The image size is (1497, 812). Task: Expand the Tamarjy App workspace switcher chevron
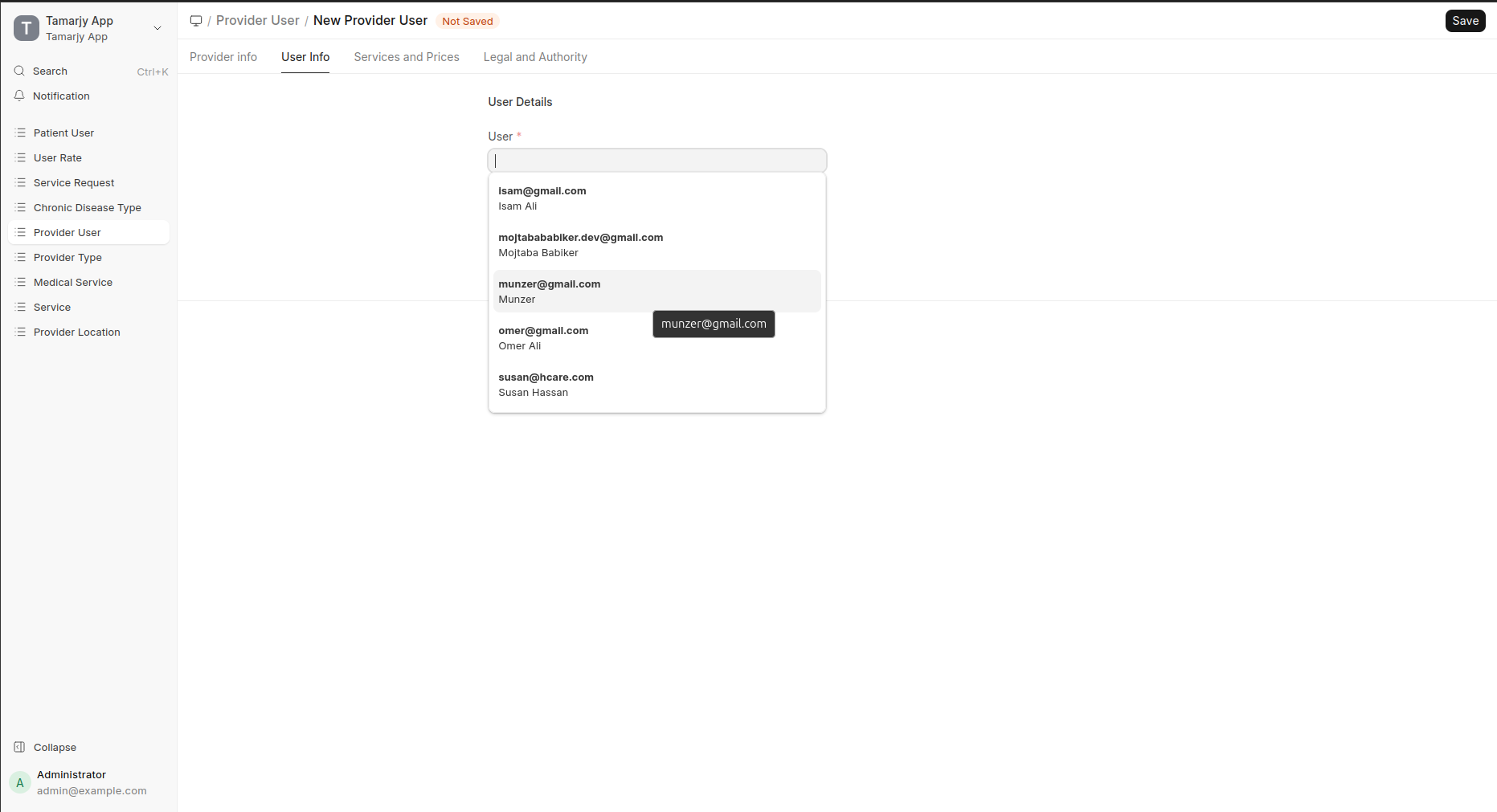click(x=157, y=28)
